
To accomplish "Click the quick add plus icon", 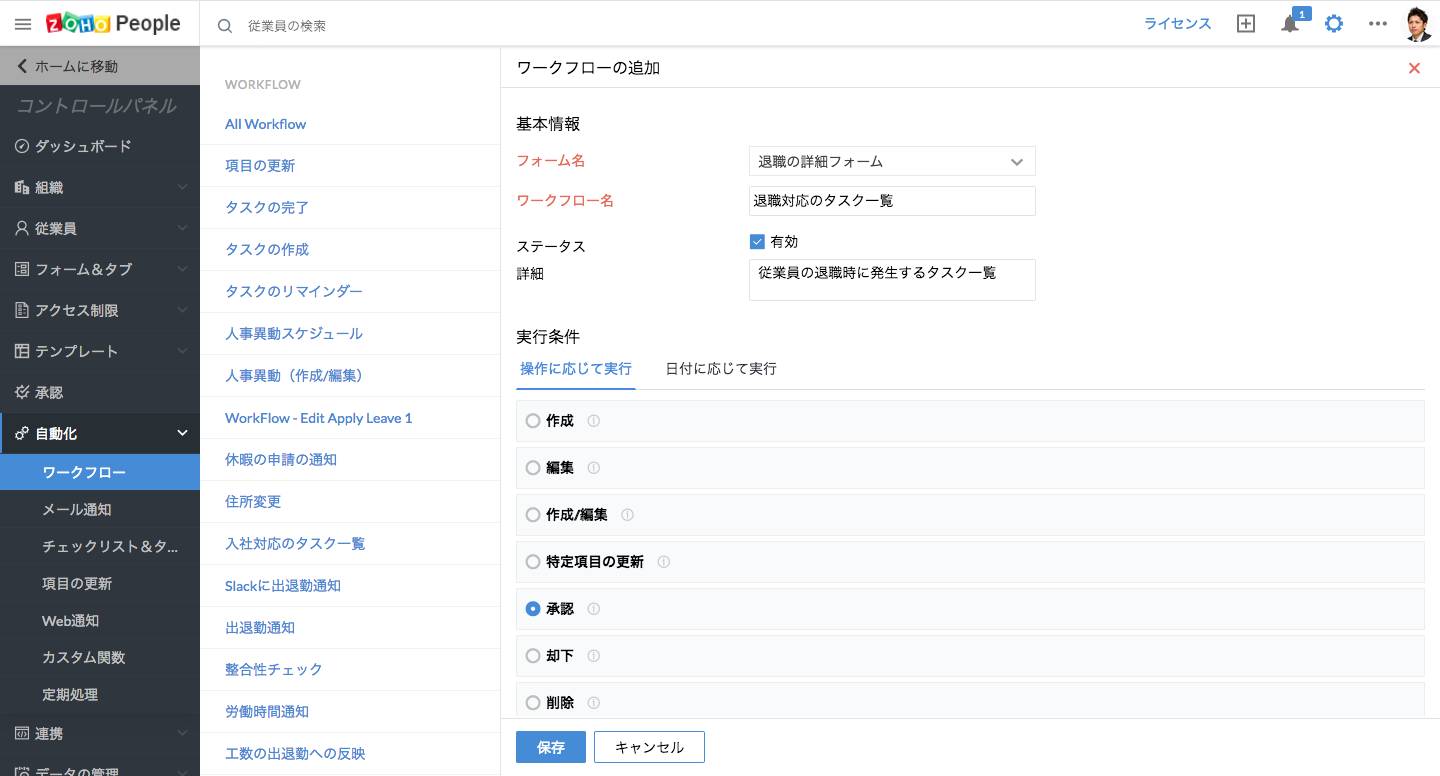I will click(1245, 24).
